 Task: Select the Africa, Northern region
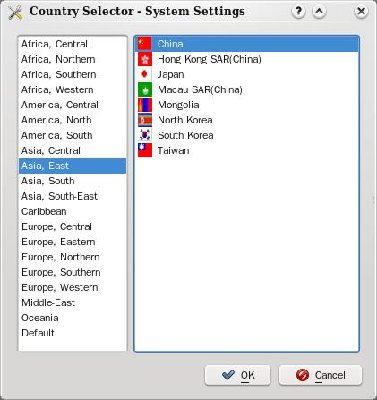72,59
